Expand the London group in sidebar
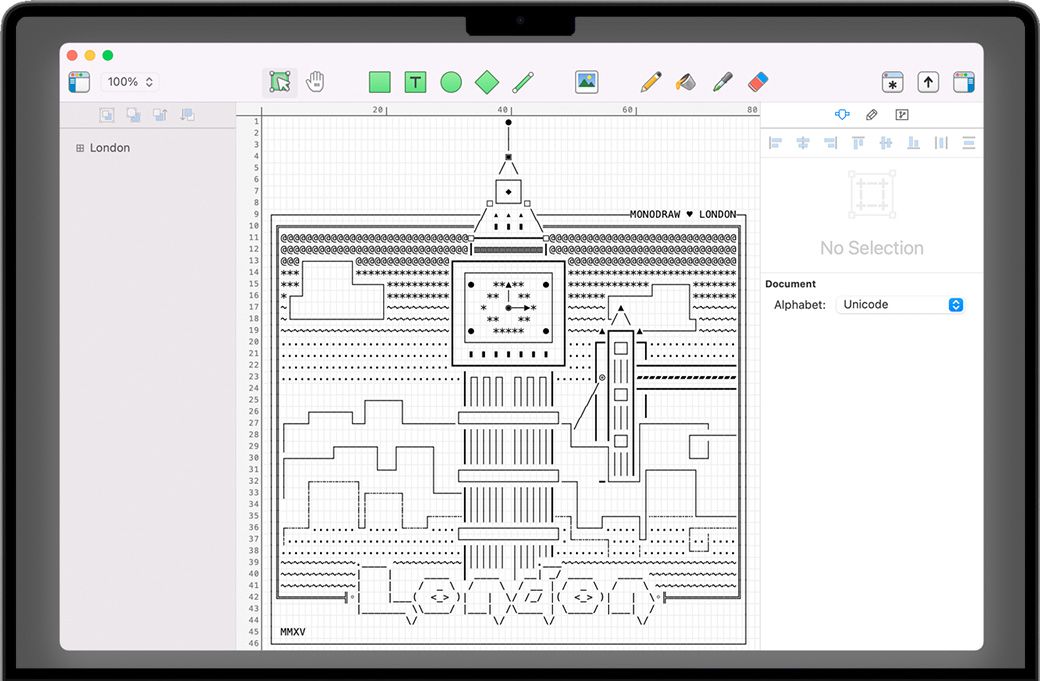The width and height of the screenshot is (1040, 681). click(80, 148)
